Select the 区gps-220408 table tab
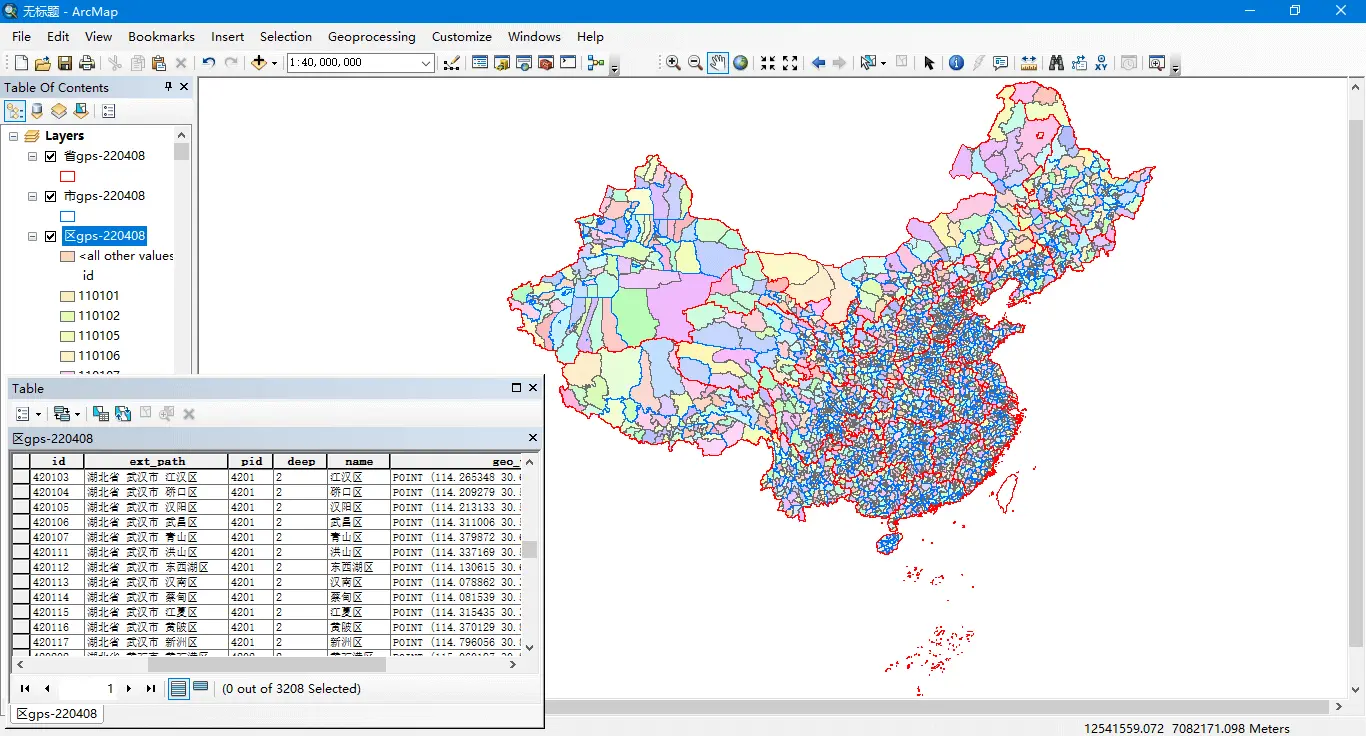Image resolution: width=1366 pixels, height=736 pixels. [x=57, y=714]
